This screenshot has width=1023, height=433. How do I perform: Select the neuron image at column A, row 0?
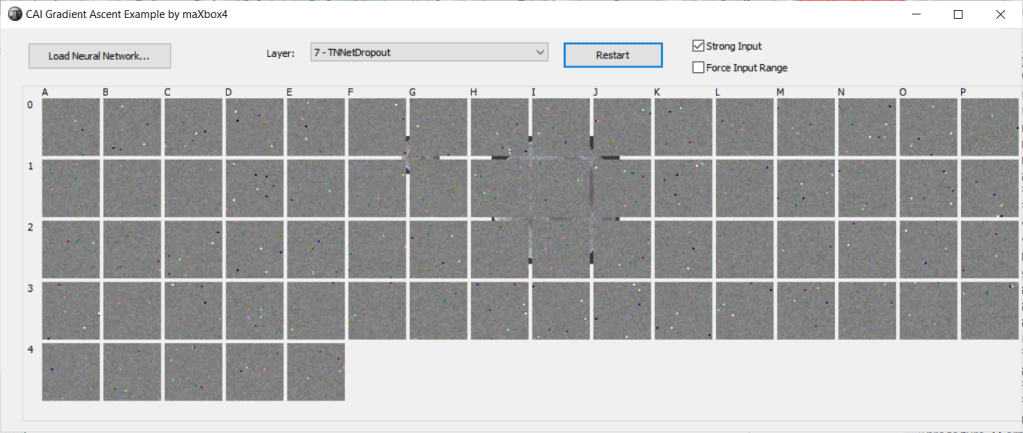(x=71, y=127)
